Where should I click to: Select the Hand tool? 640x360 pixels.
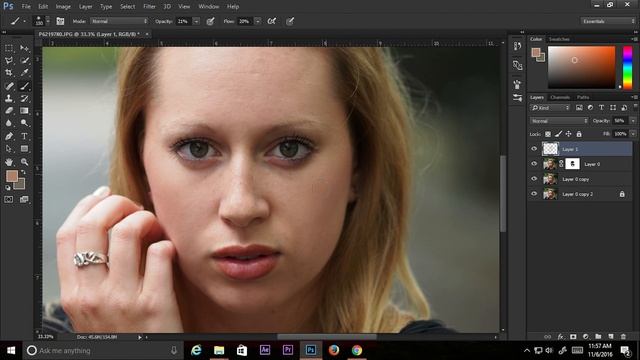9,162
